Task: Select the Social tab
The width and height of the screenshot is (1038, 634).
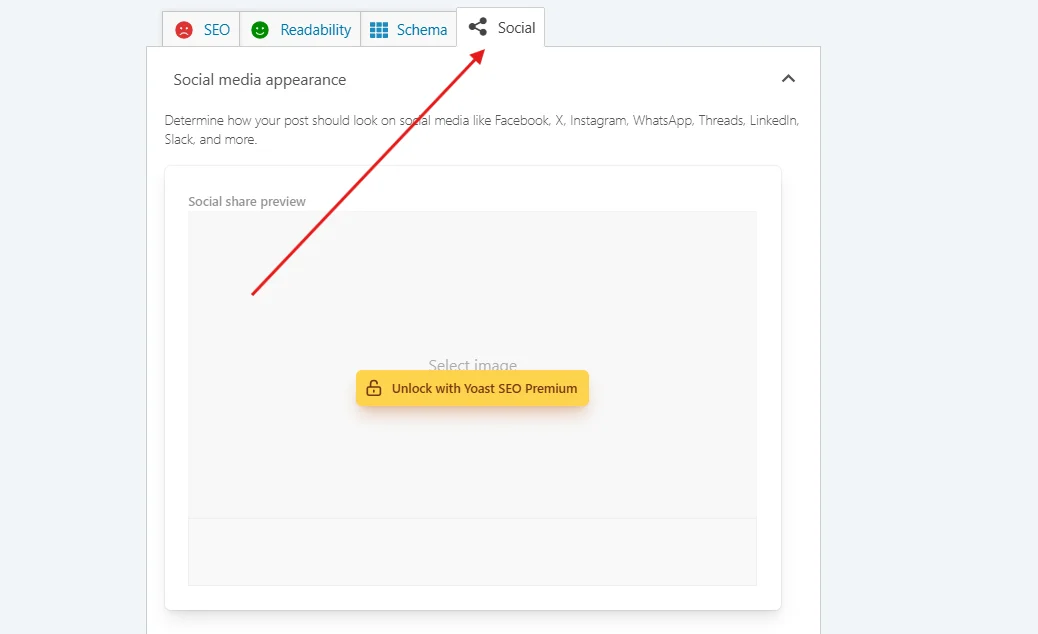Action: click(x=501, y=28)
